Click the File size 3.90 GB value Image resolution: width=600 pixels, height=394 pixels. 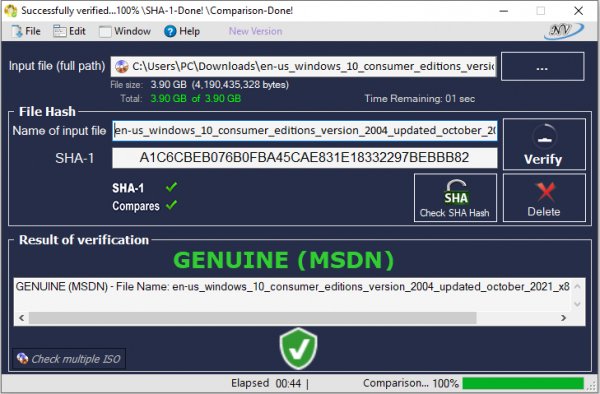[220, 85]
